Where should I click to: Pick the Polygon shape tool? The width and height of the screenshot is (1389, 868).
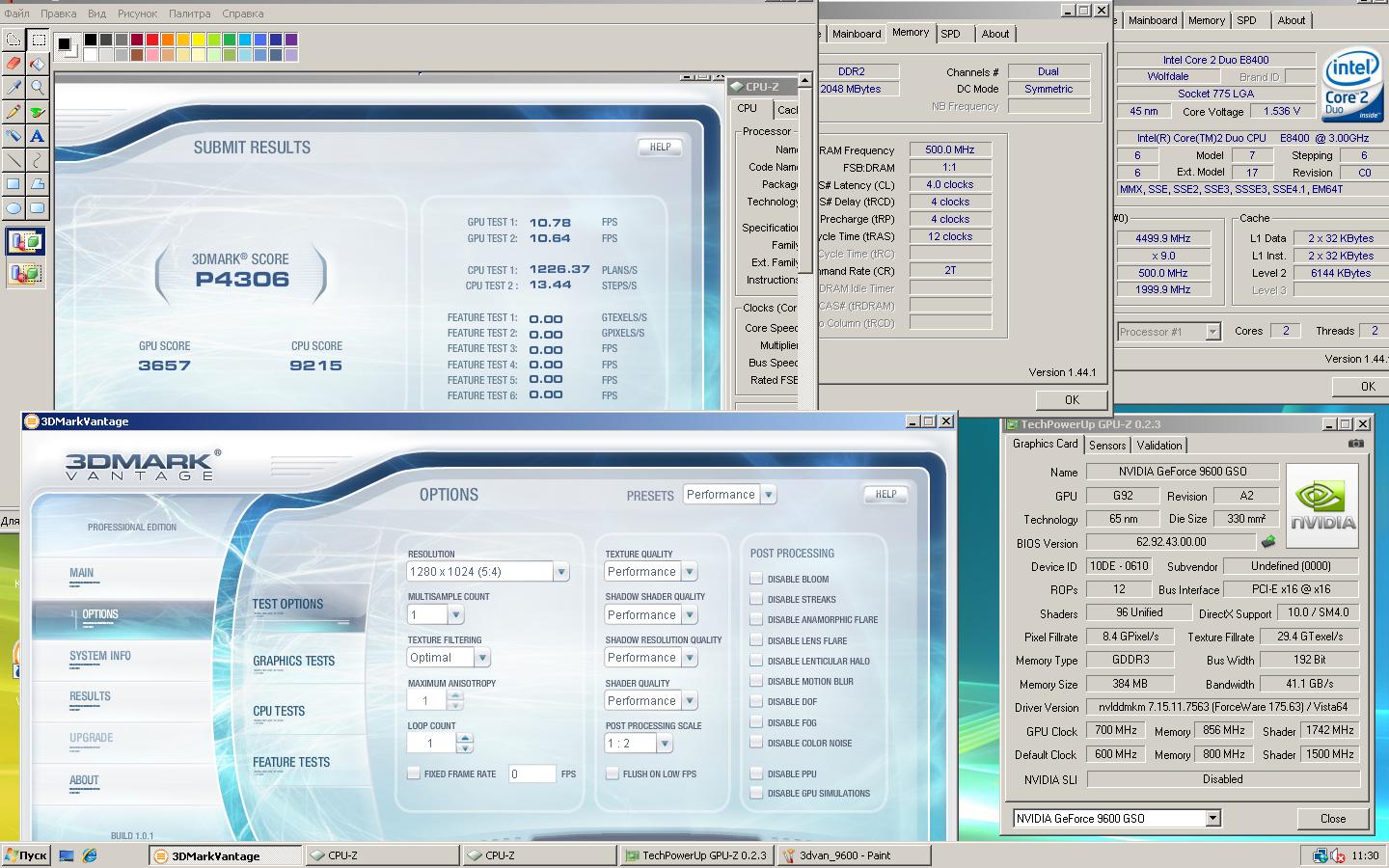tap(38, 184)
